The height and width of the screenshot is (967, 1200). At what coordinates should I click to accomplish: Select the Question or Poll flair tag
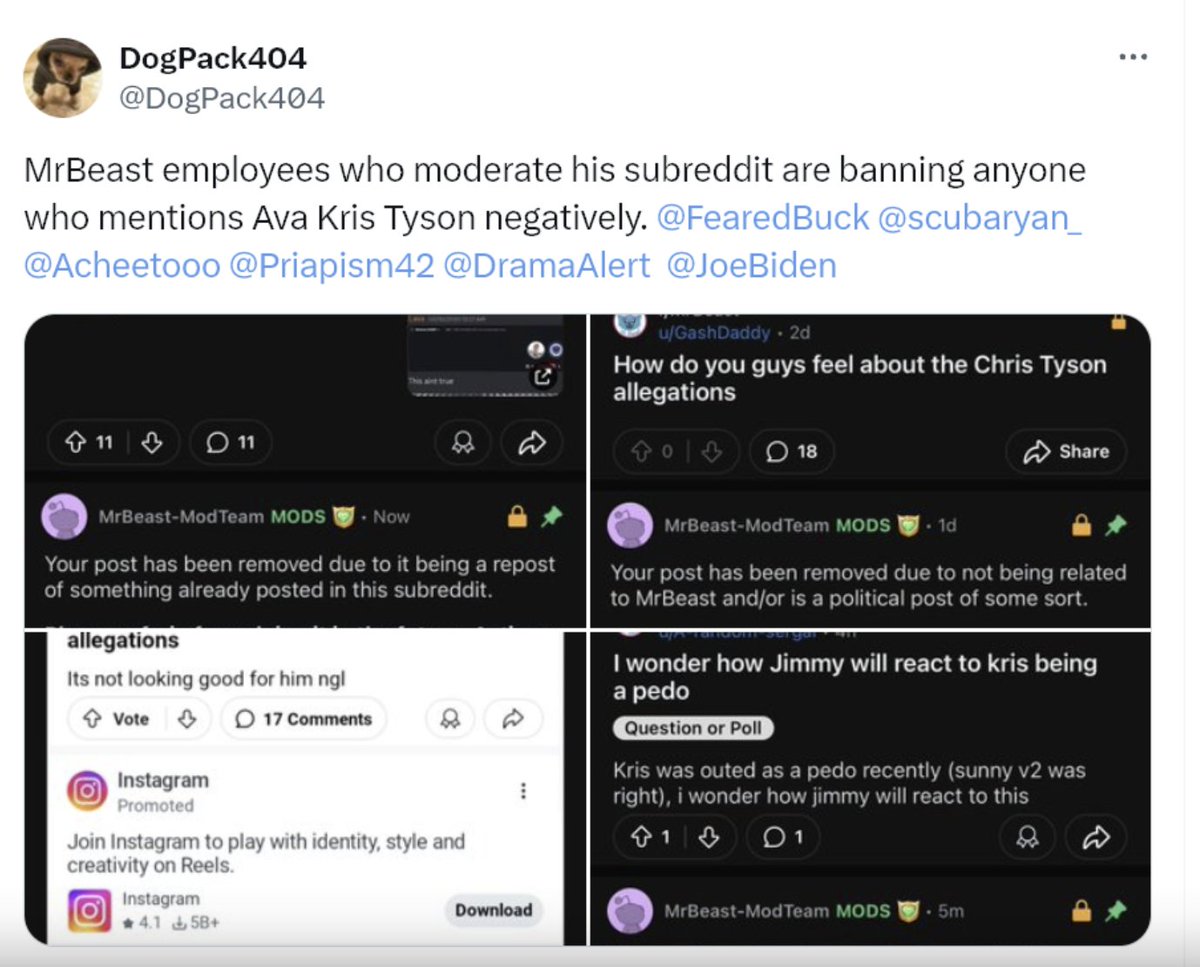(693, 728)
